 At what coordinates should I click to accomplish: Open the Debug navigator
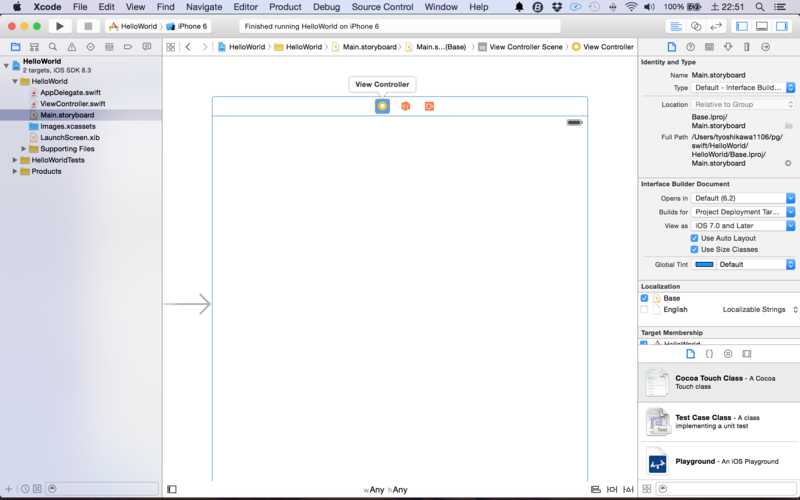pyautogui.click(x=109, y=47)
